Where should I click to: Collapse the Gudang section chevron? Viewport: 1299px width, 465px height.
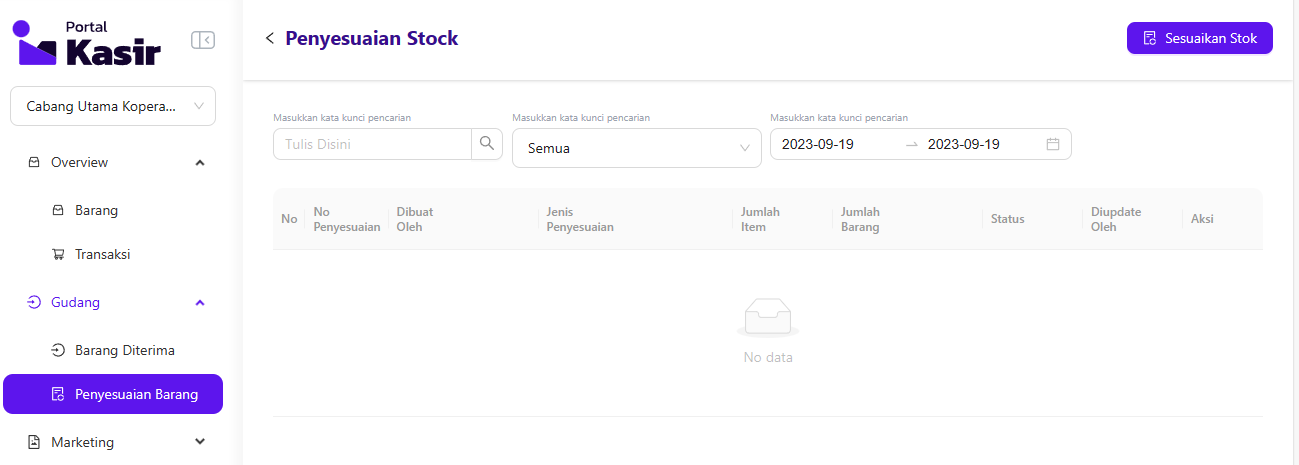coord(200,302)
